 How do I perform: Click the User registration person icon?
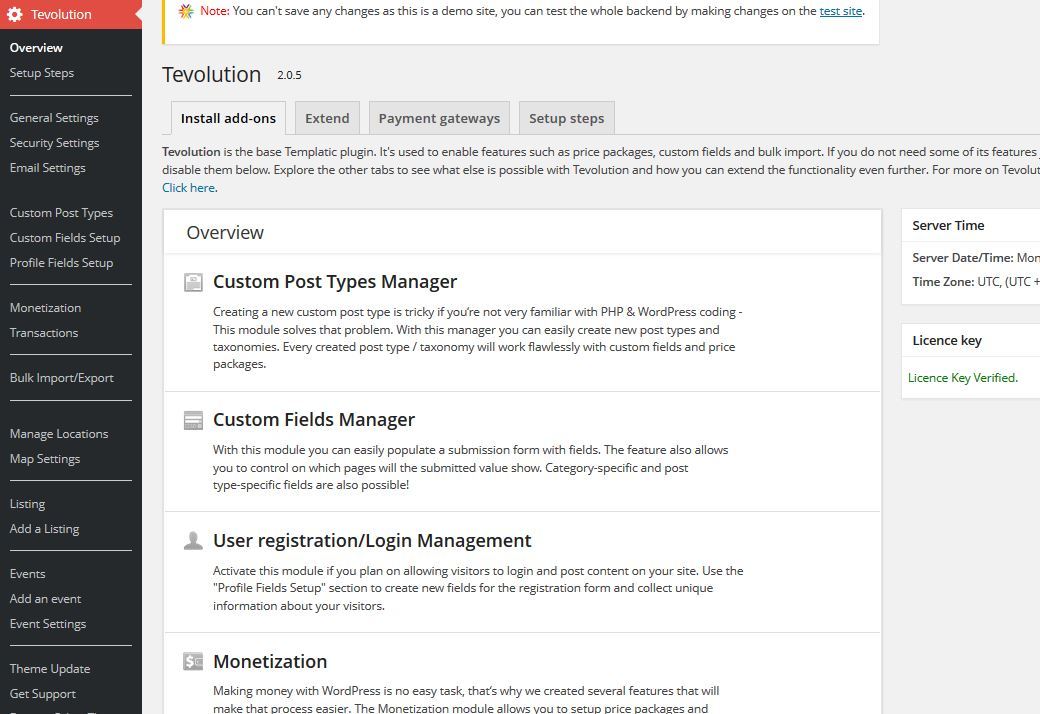[x=193, y=541]
